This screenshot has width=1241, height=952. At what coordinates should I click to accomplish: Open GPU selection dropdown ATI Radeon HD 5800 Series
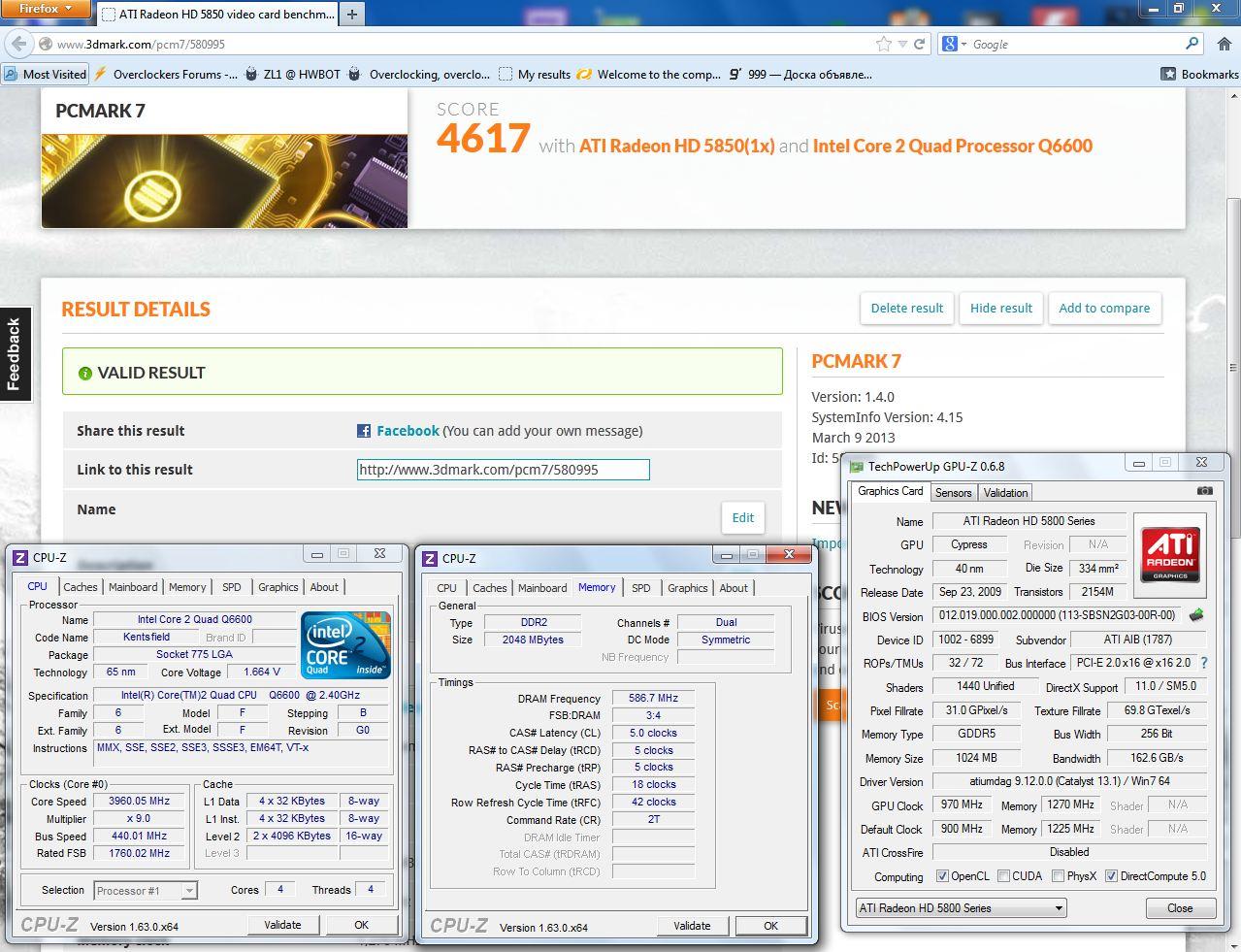[961, 908]
